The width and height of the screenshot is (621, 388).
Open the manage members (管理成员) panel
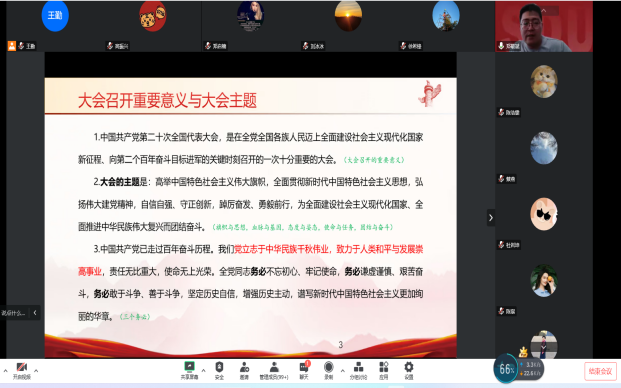pos(274,371)
